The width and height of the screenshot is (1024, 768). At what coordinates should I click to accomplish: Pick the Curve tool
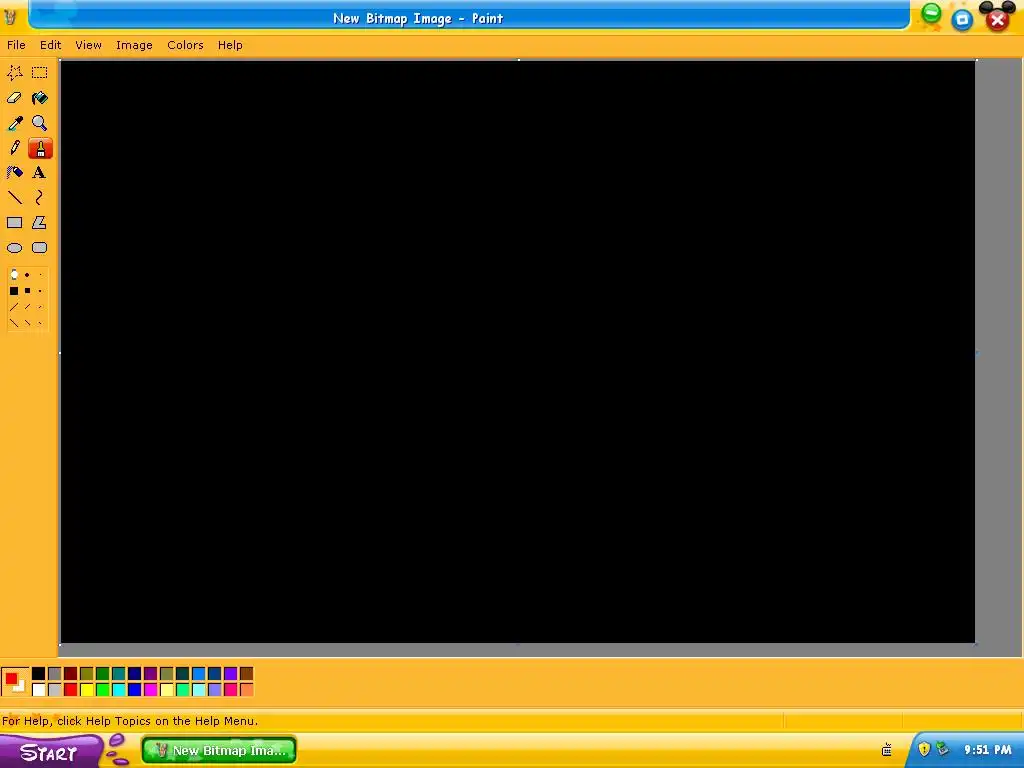[x=40, y=197]
